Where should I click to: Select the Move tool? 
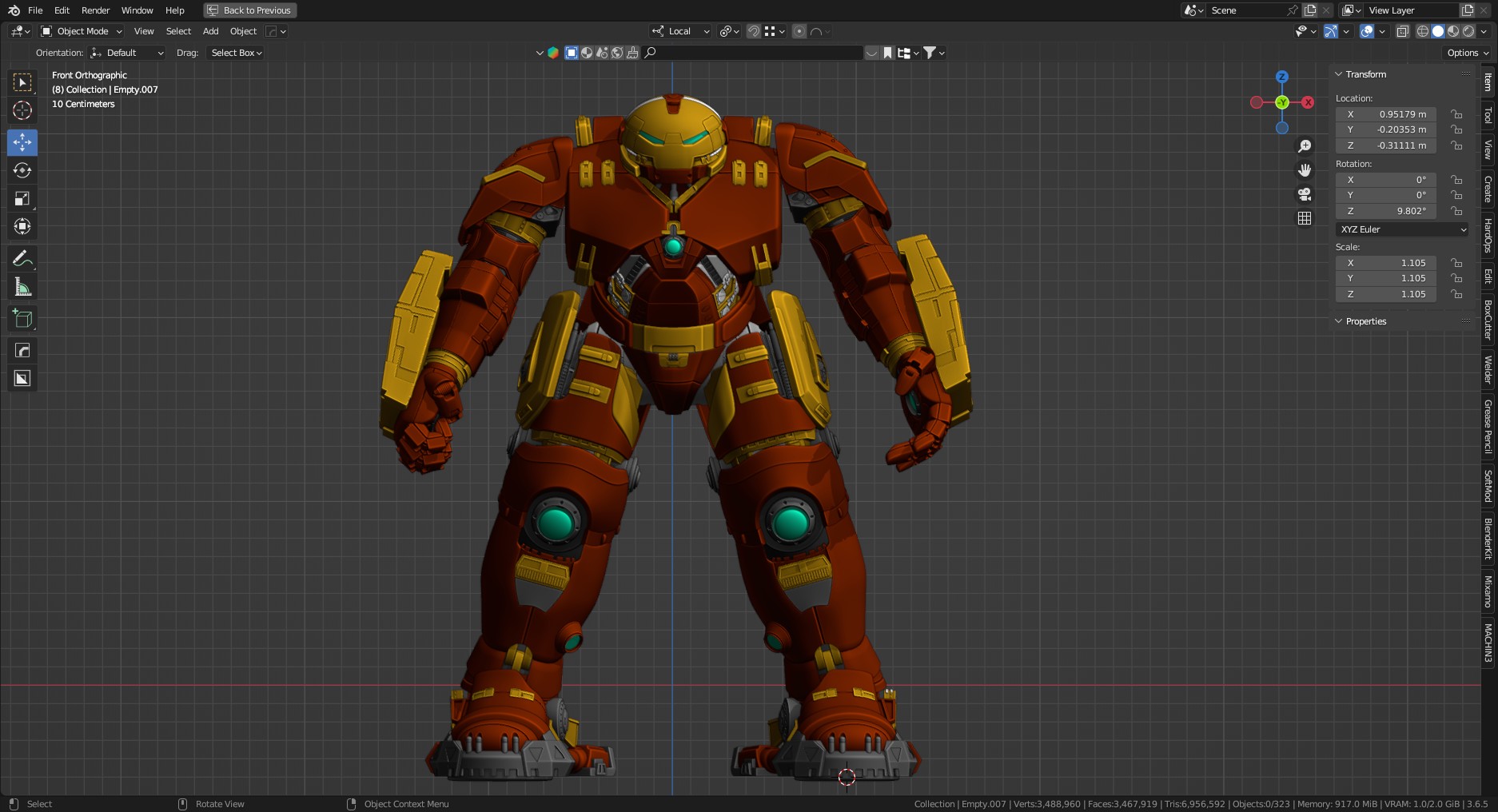(x=22, y=142)
